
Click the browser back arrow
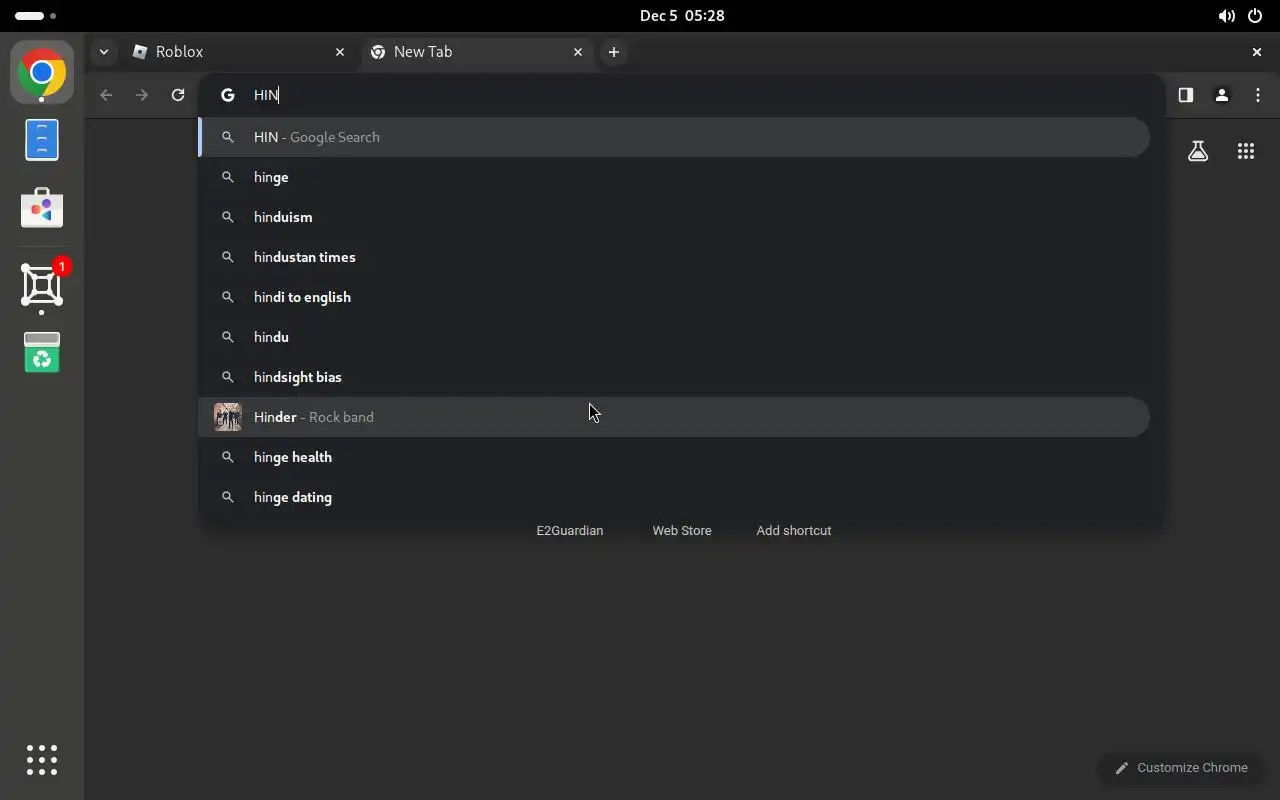[106, 95]
